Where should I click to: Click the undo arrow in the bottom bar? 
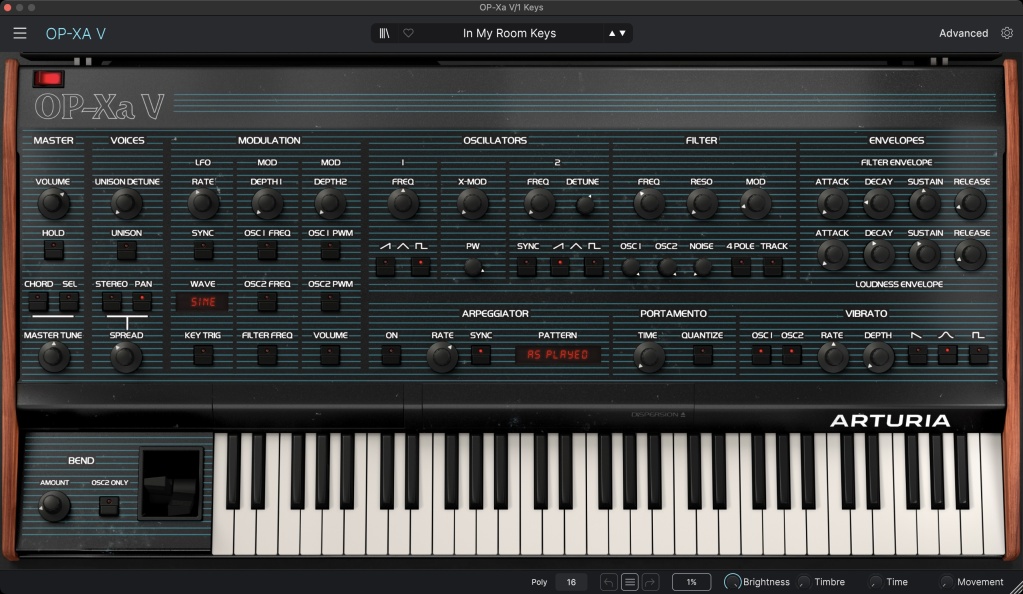pyautogui.click(x=608, y=582)
